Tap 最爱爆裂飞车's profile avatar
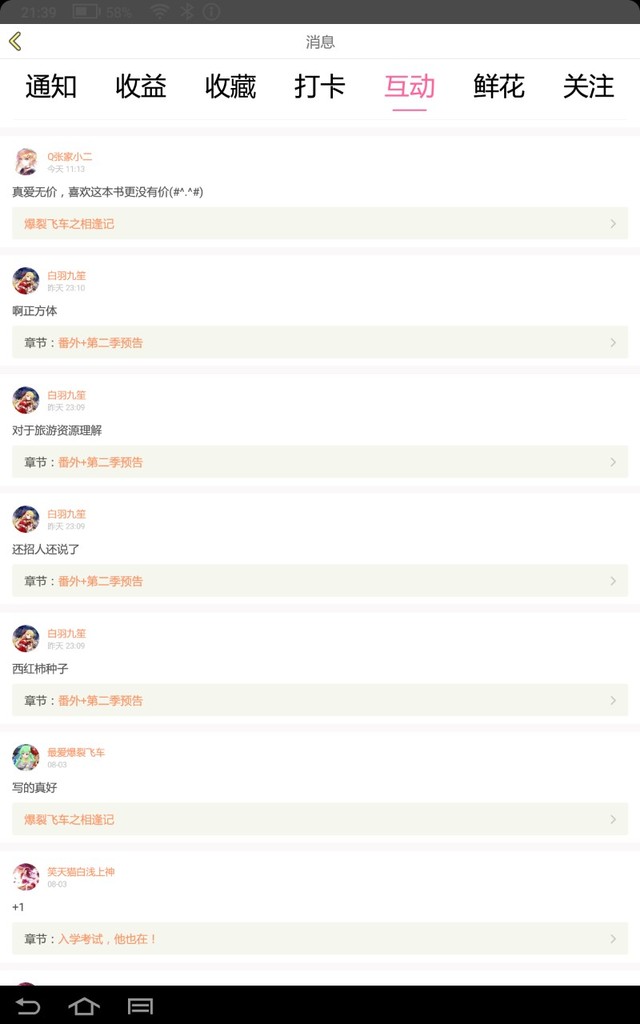The height and width of the screenshot is (1024, 640). coord(26,758)
